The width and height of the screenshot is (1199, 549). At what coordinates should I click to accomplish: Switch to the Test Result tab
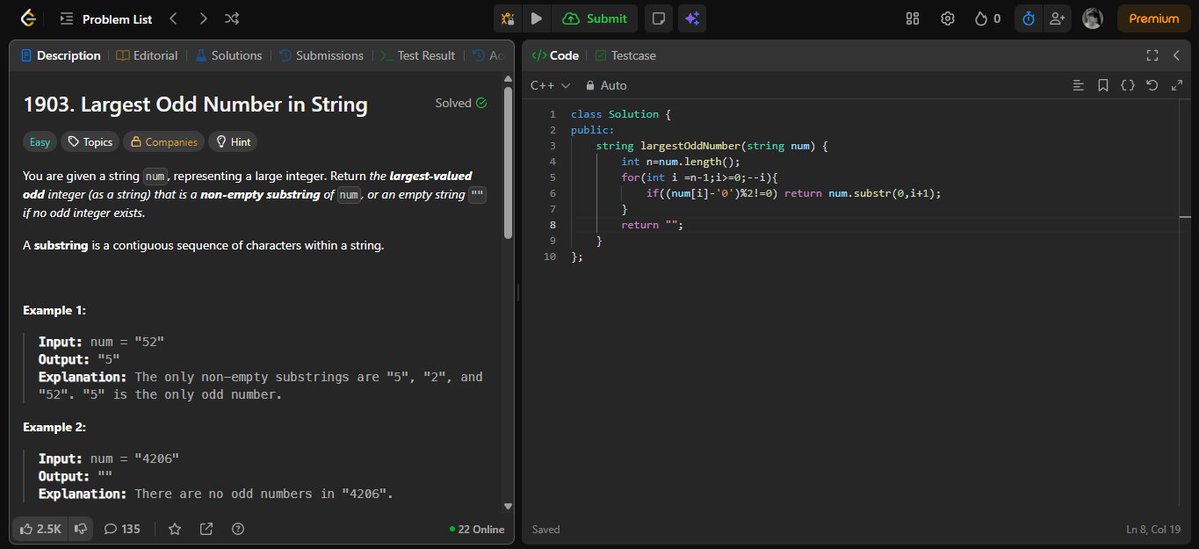click(418, 56)
